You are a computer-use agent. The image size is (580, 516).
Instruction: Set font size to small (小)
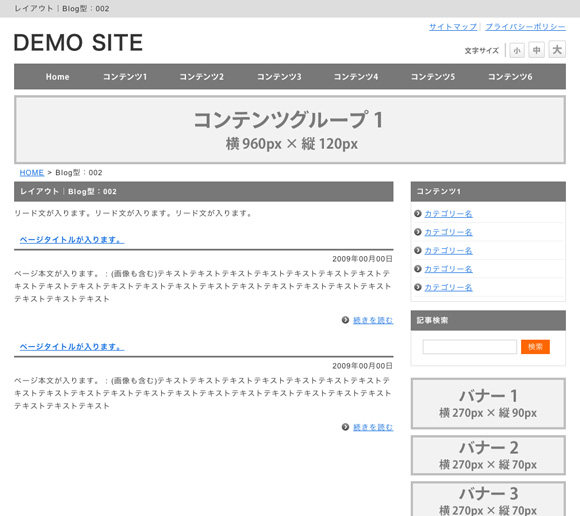point(517,50)
